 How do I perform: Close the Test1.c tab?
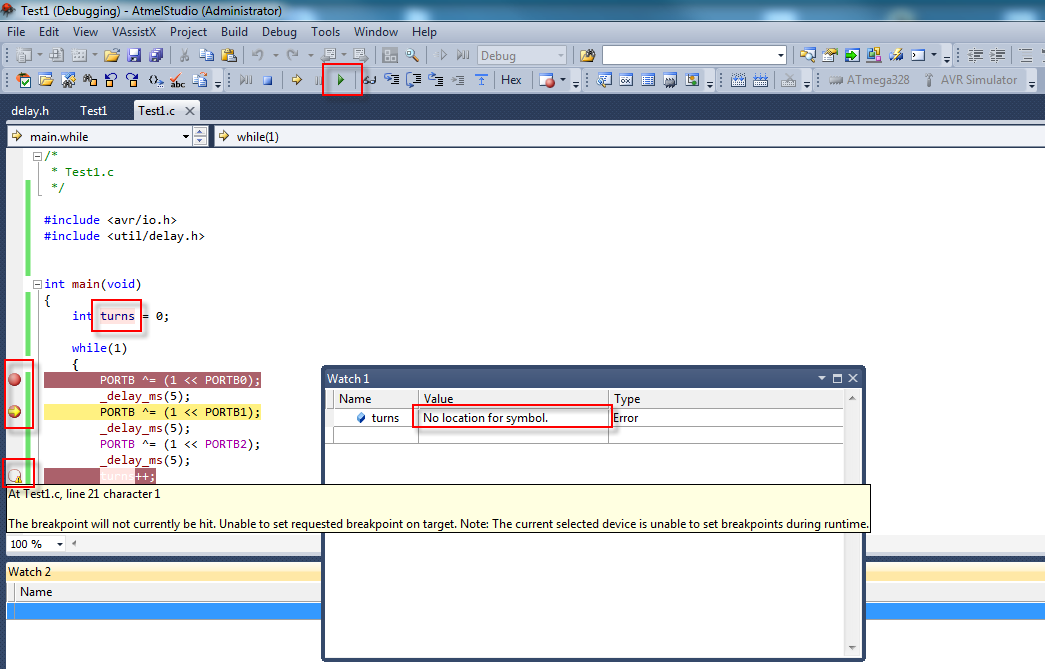(190, 111)
